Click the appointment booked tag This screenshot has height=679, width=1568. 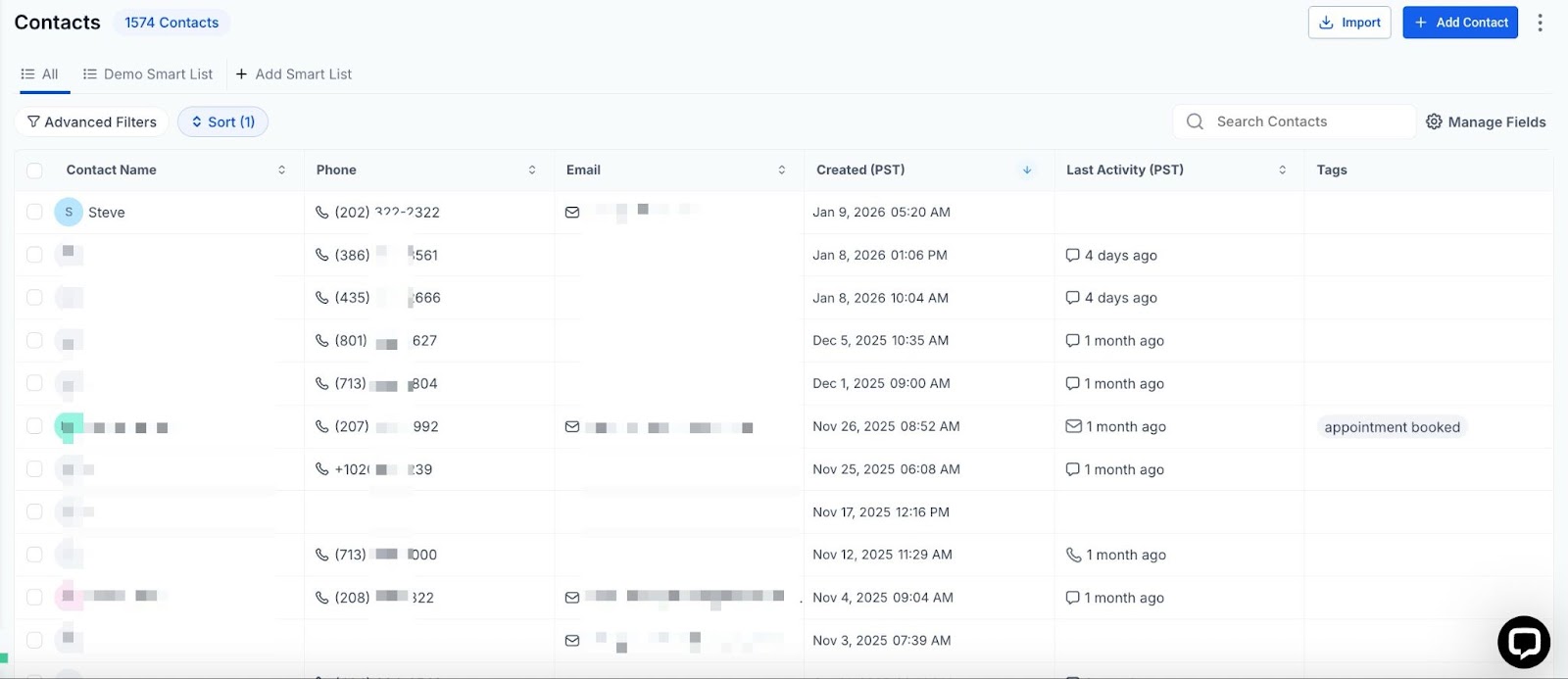[x=1392, y=427]
